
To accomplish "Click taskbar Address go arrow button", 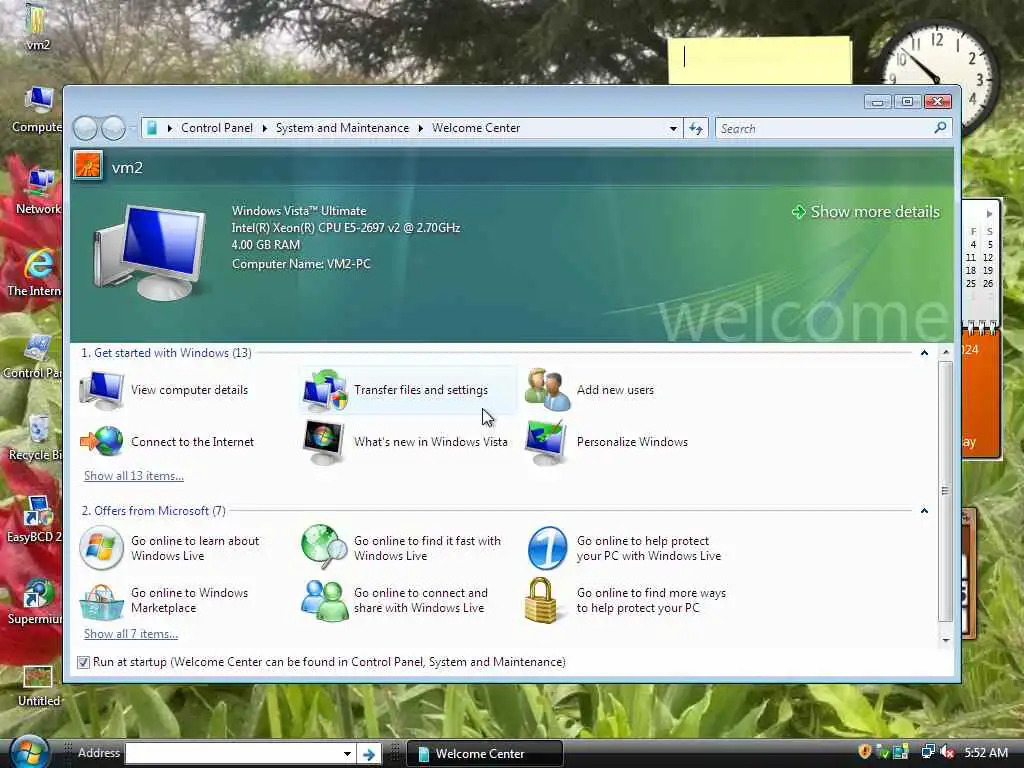I will point(369,754).
